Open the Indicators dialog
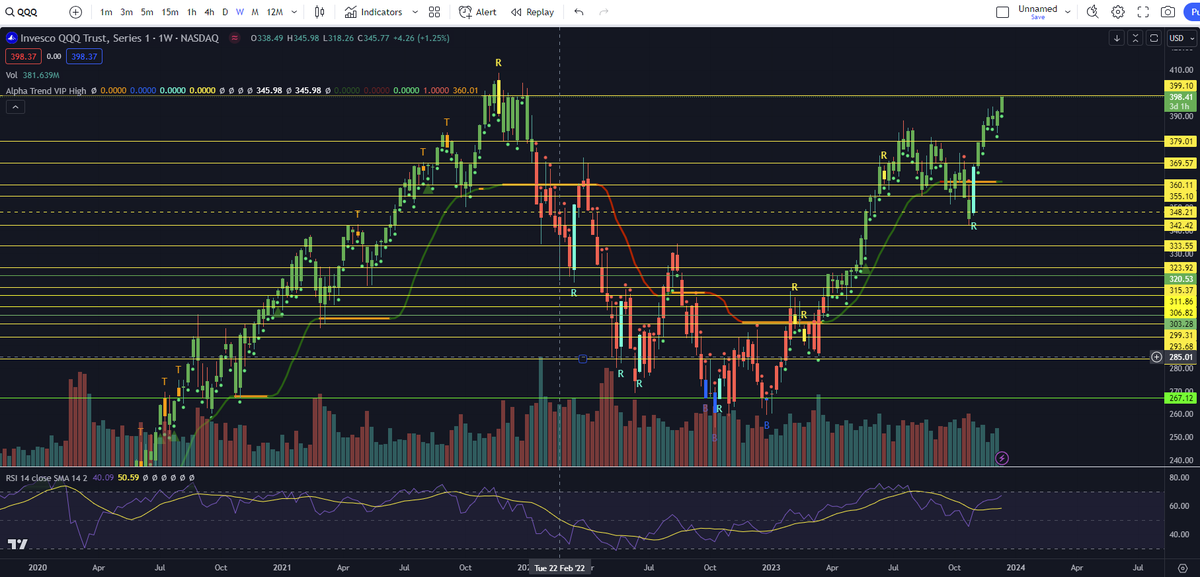This screenshot has height=577, width=1200. click(373, 12)
